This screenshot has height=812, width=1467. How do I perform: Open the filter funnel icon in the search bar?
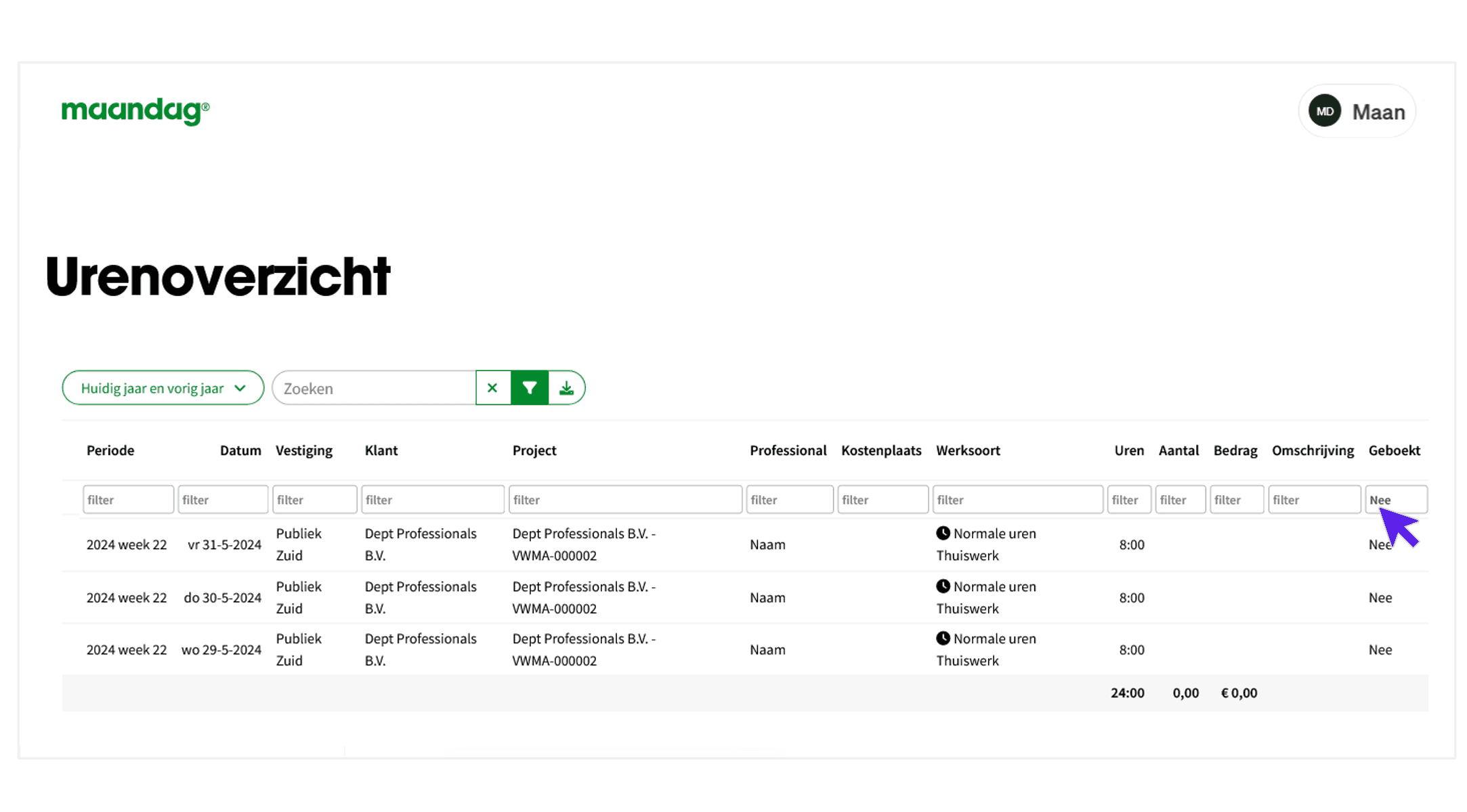(529, 387)
